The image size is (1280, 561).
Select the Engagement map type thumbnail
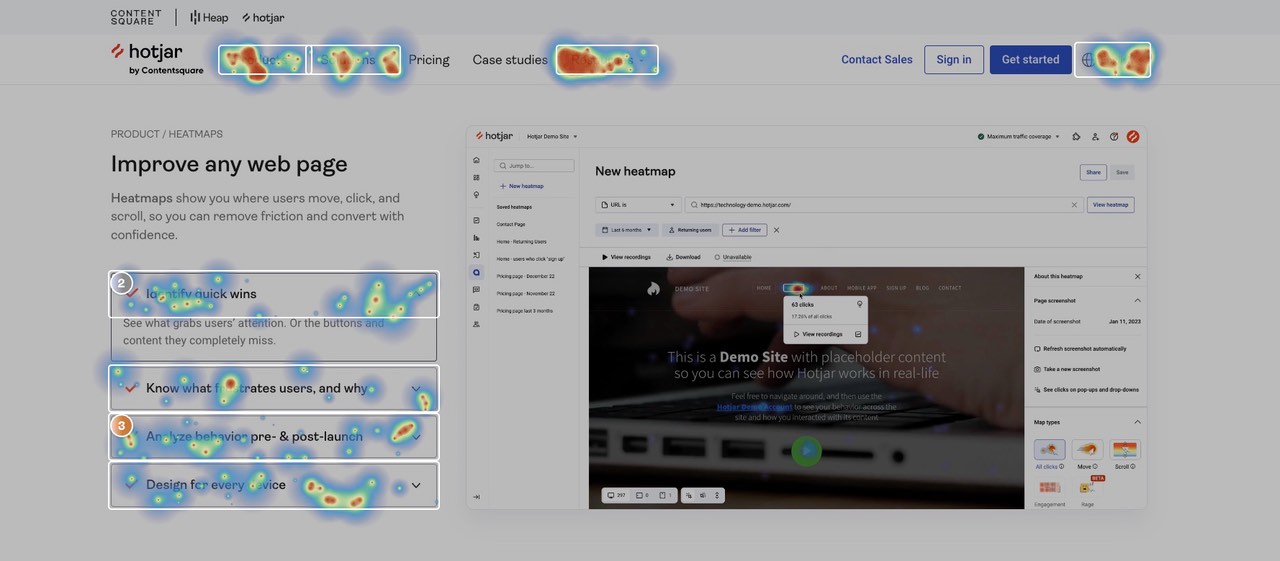tap(1049, 487)
